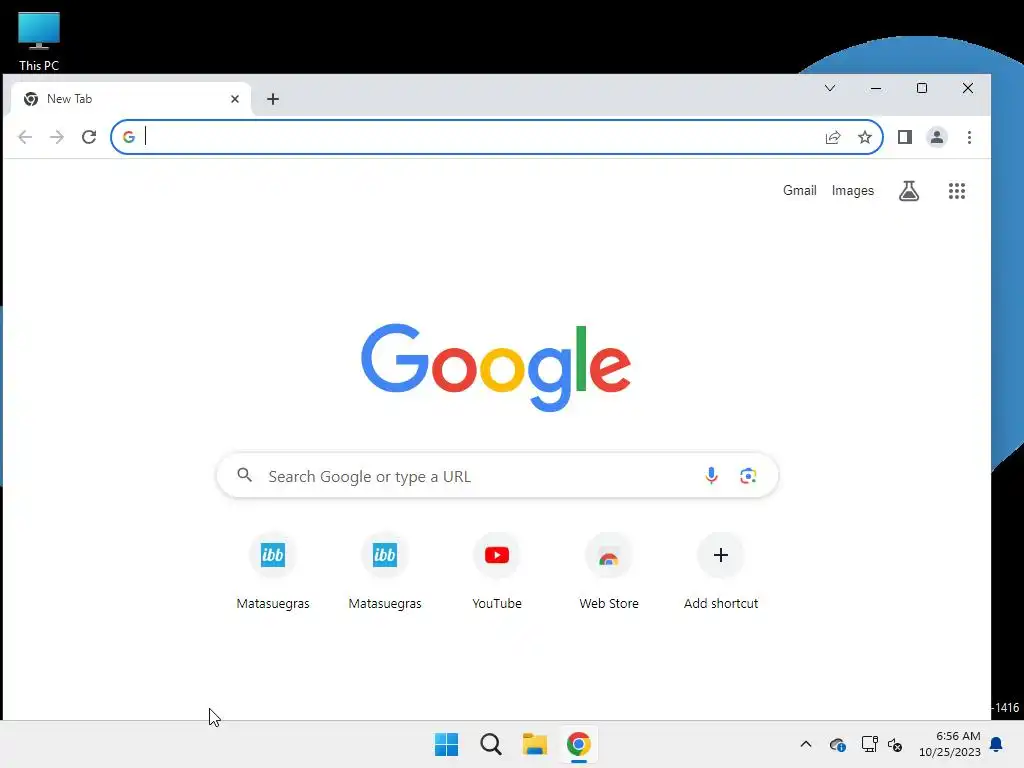Screen dimensions: 1024x768
Task: Minimize the Chrome window
Action: 876,88
